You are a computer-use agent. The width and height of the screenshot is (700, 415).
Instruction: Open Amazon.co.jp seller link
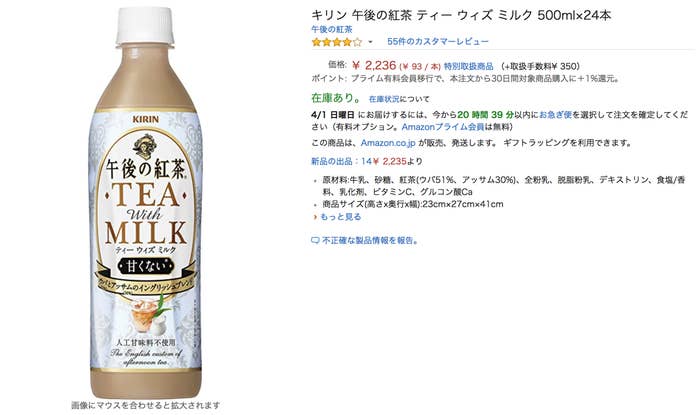(x=388, y=143)
